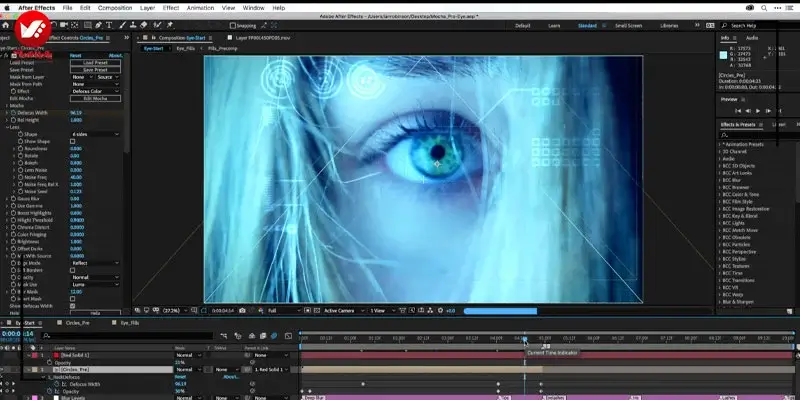
Task: Open the Composition menu
Action: [x=115, y=8]
